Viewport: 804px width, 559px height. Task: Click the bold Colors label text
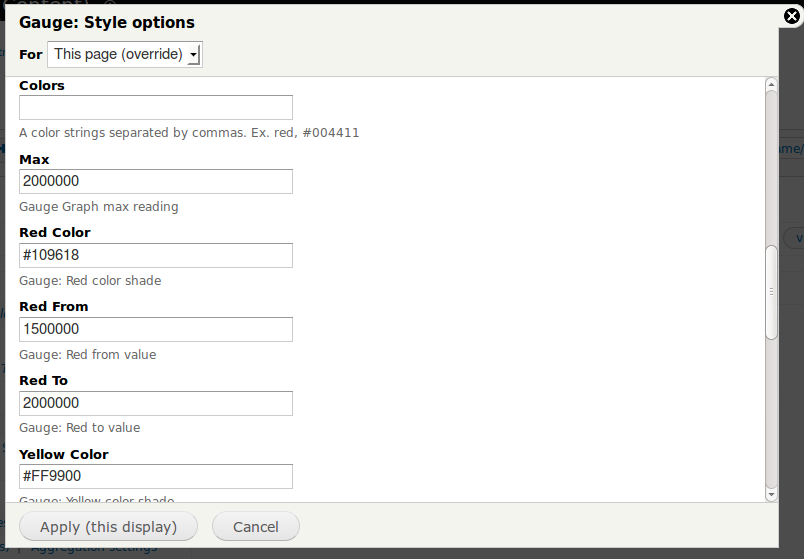click(42, 86)
